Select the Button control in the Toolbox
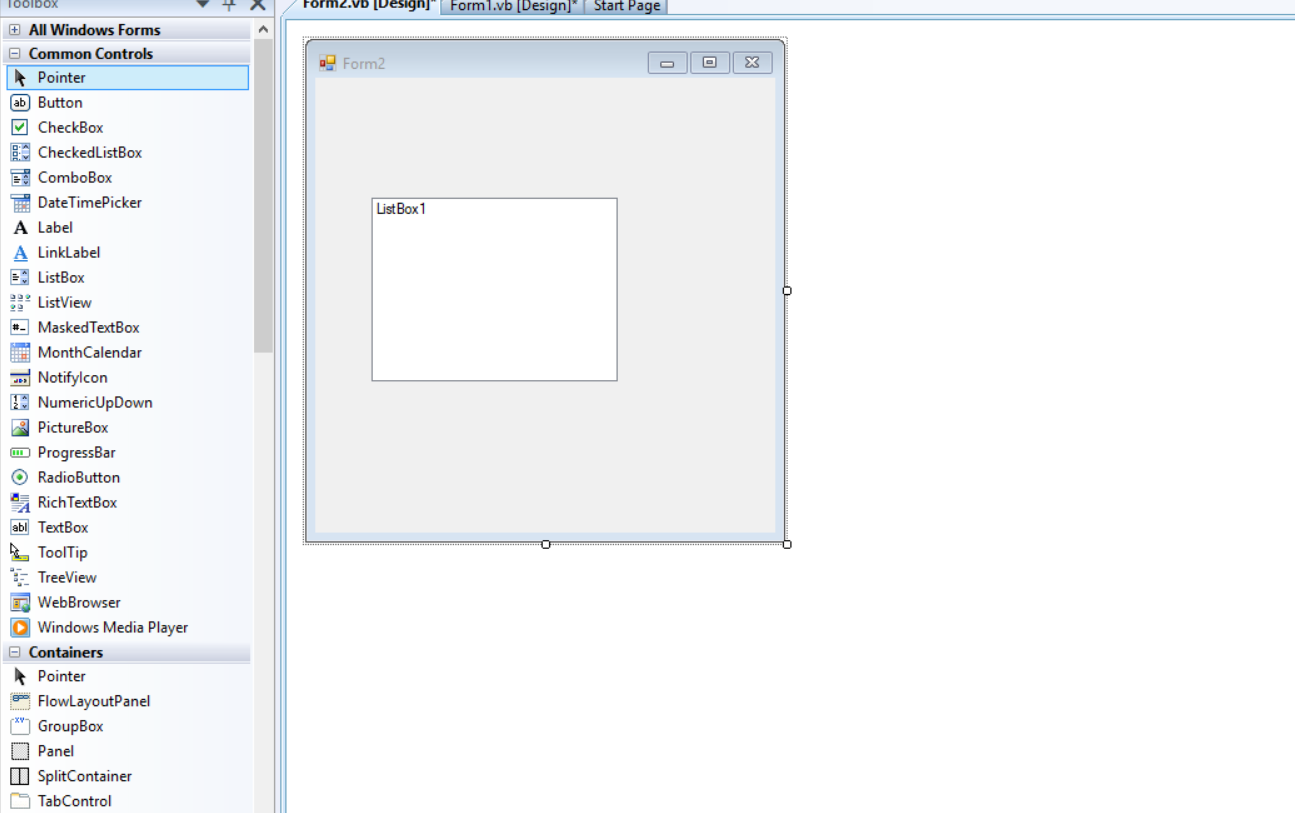The height and width of the screenshot is (813, 1295). tap(60, 102)
